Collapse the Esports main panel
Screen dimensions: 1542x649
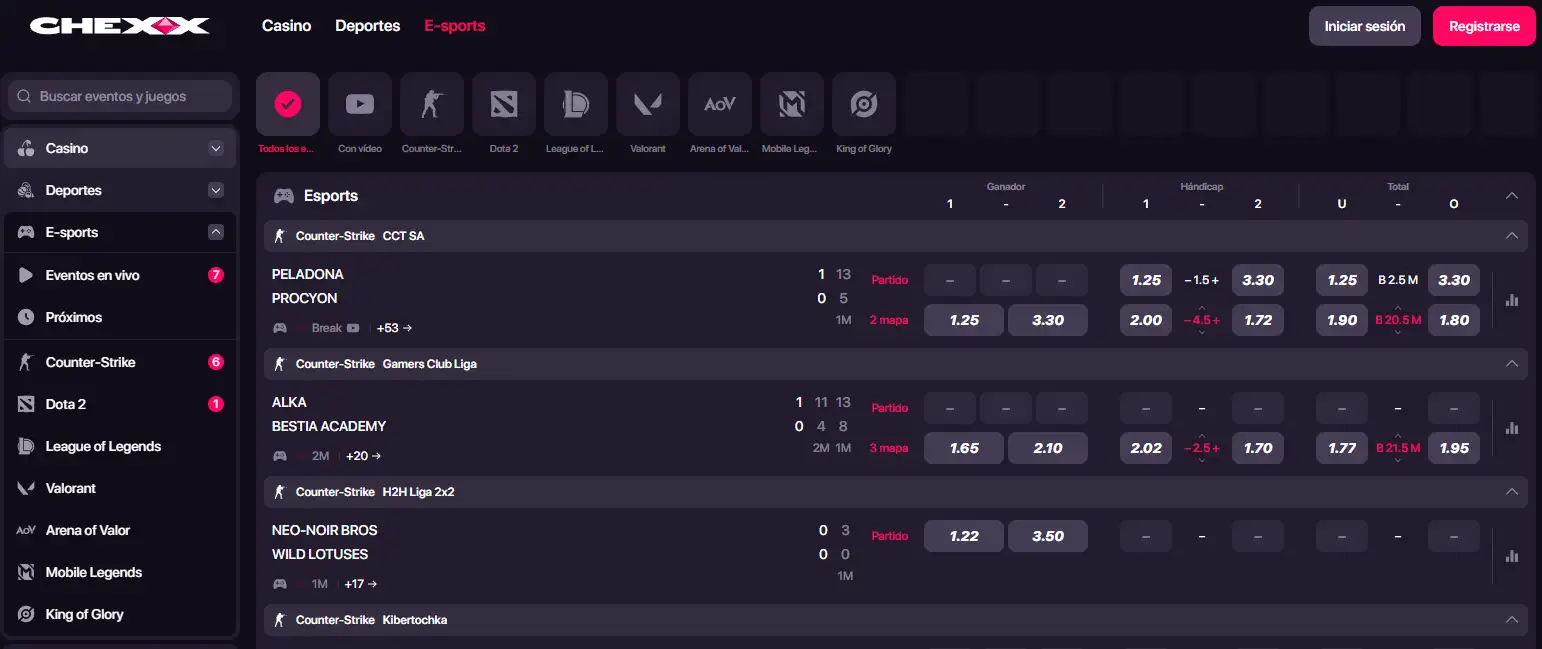(1512, 196)
